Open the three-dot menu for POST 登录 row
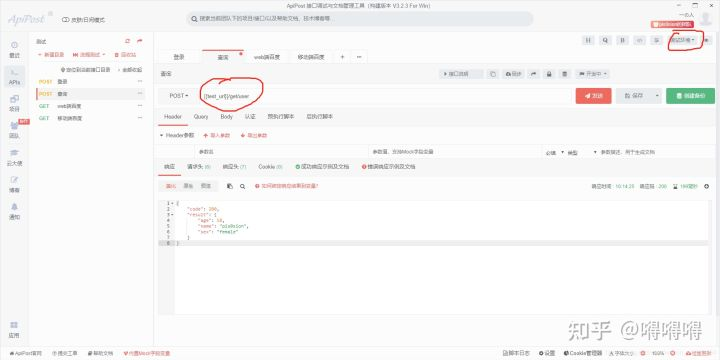 [x=140, y=81]
